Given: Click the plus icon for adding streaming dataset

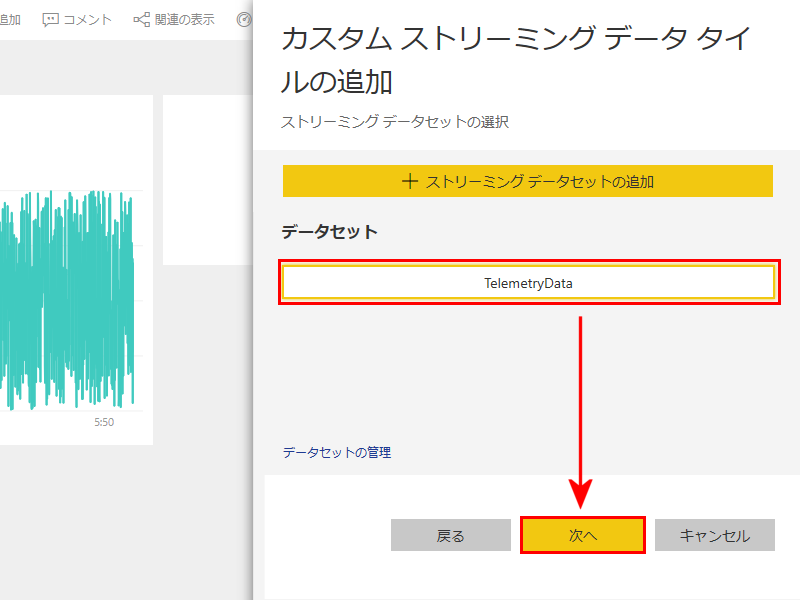Looking at the screenshot, I should point(409,181).
